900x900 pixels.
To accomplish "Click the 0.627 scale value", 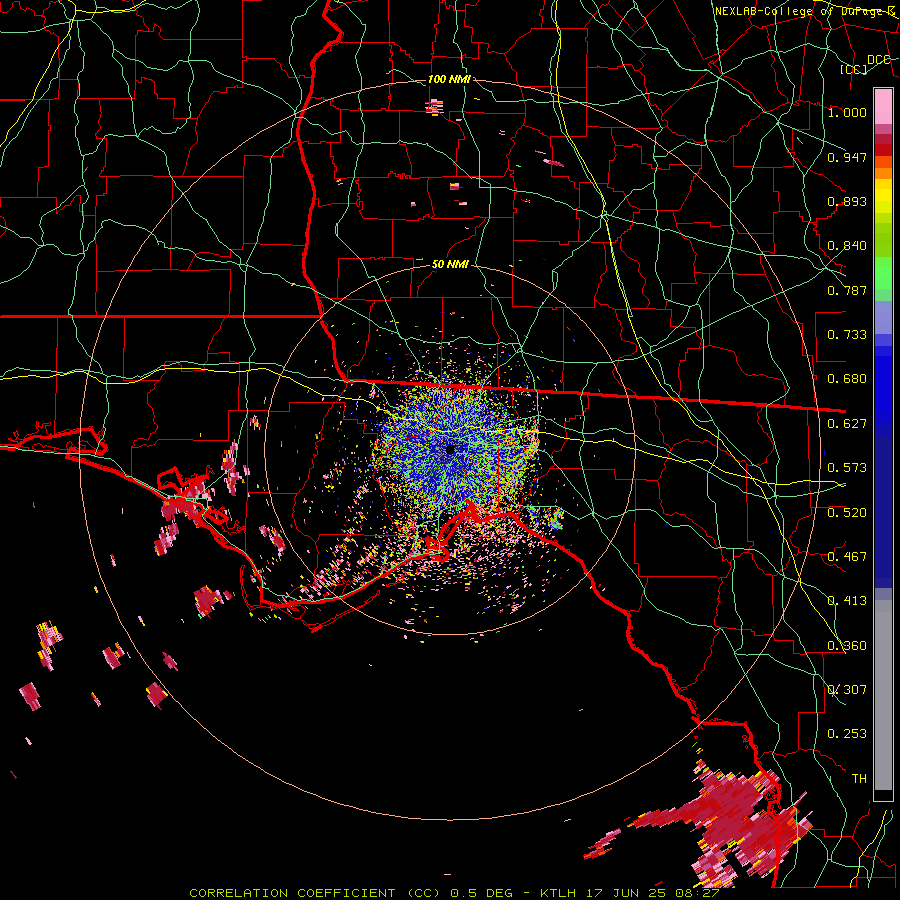I will point(847,424).
